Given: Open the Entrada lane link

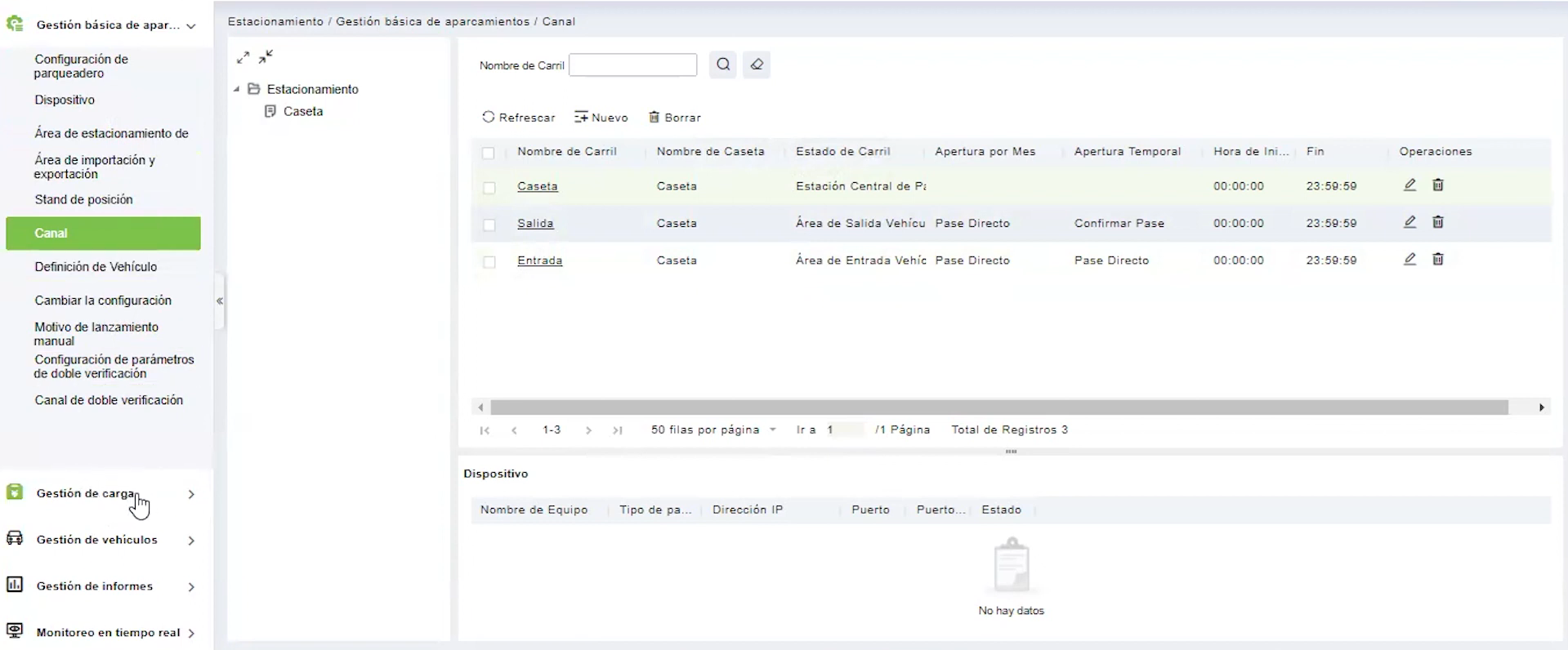Looking at the screenshot, I should [539, 260].
